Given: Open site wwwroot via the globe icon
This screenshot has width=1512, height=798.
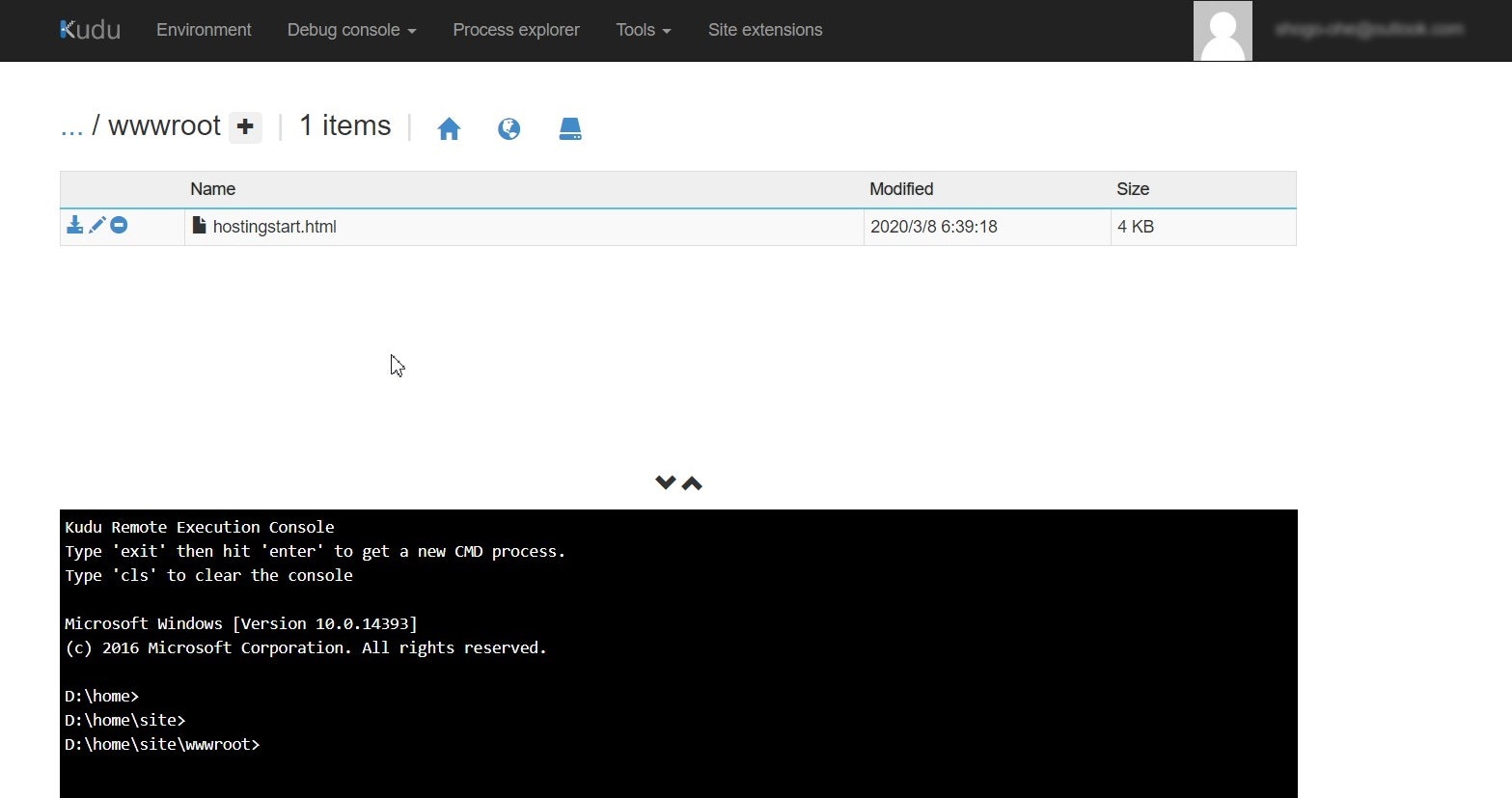Looking at the screenshot, I should tap(509, 127).
